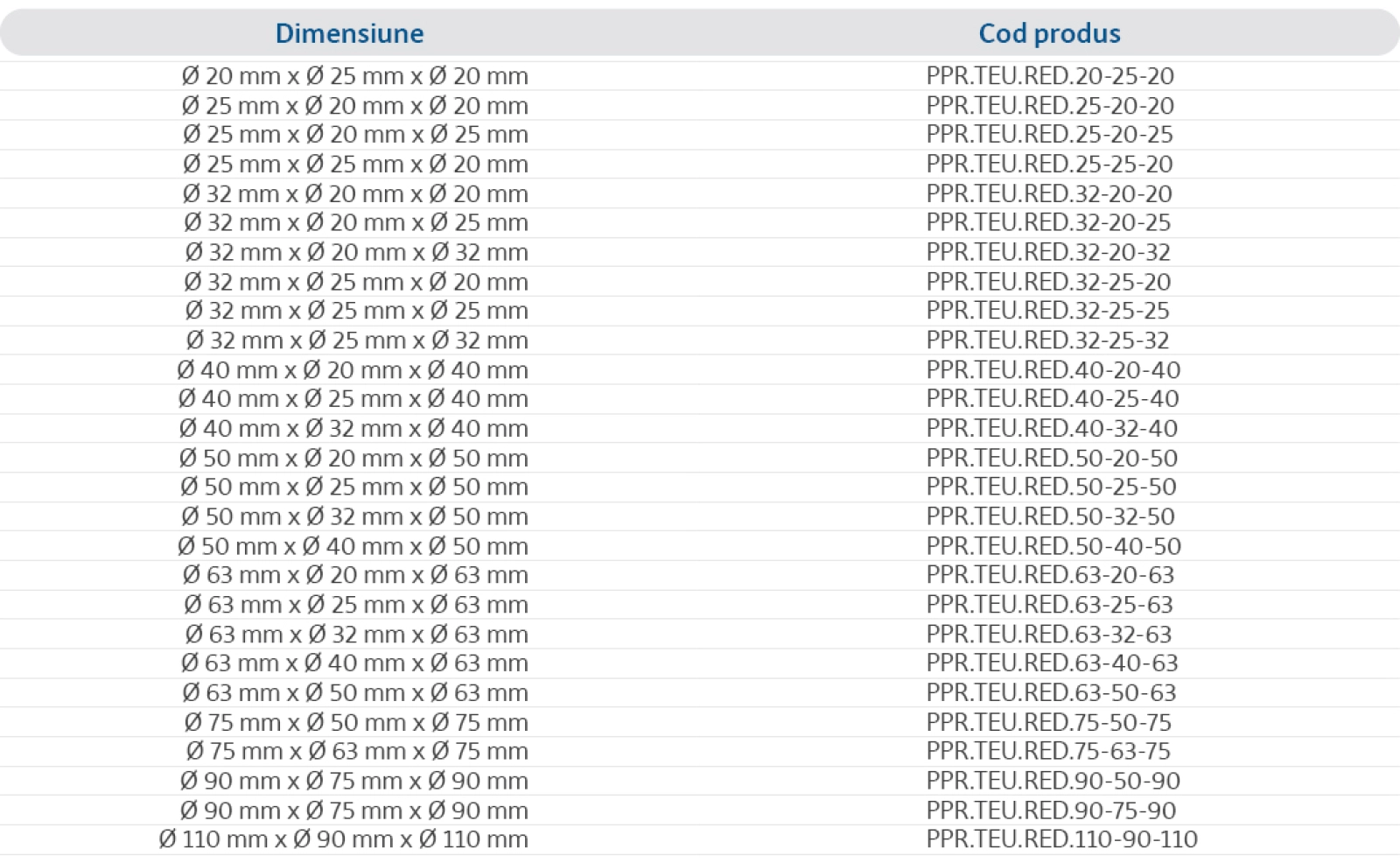Select product code PPR.TEU.RED.40-32-40
This screenshot has height=863, width=1400.
1052,429
